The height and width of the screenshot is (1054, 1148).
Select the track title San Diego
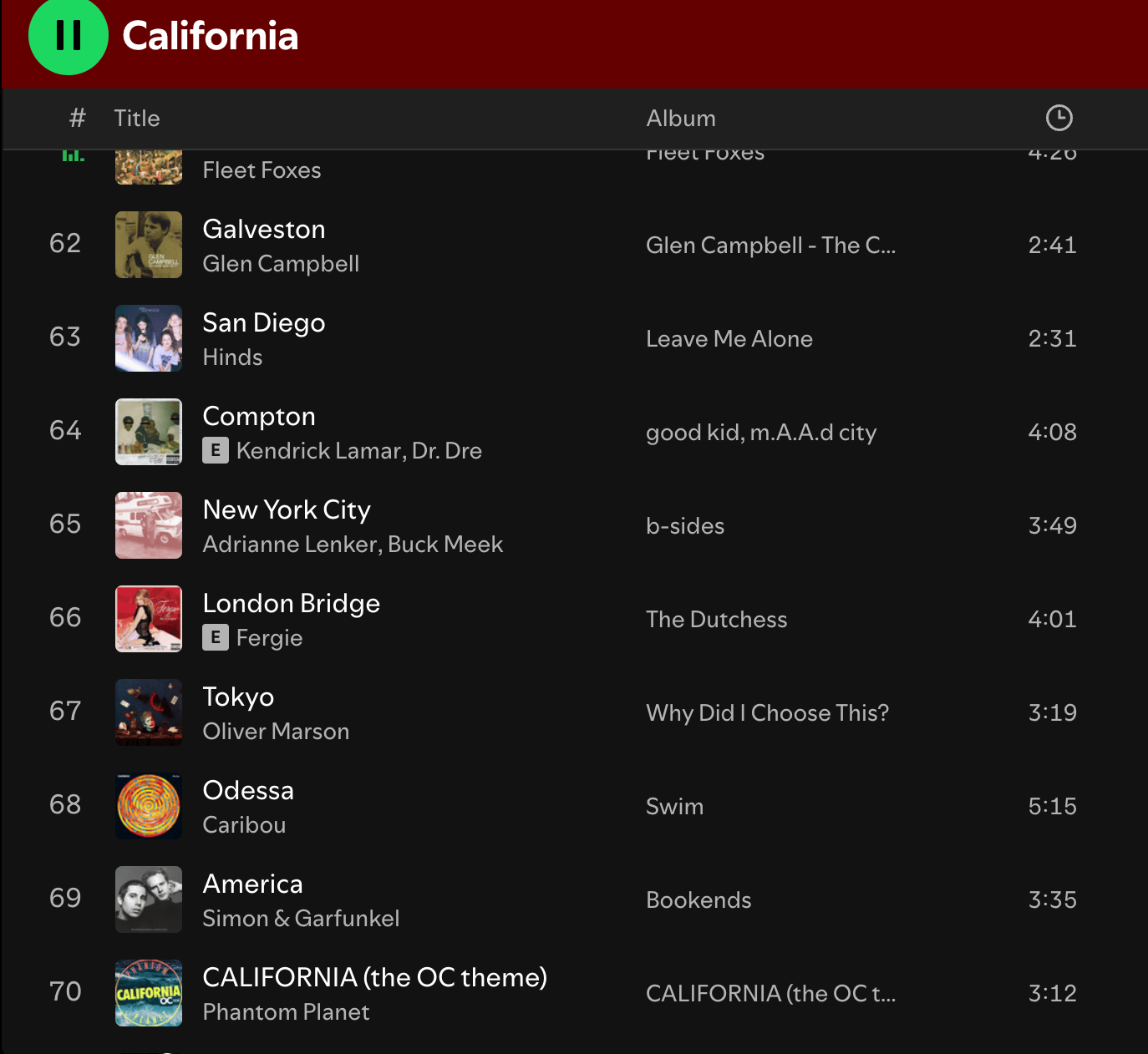point(264,323)
